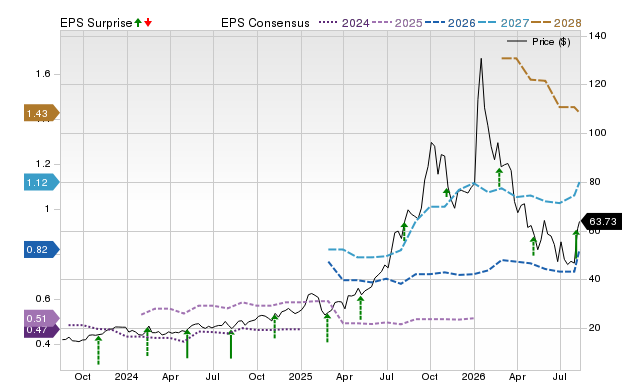Select the dark blue 0.82 value tag
Screen dimensions: 640x382
[42, 249]
